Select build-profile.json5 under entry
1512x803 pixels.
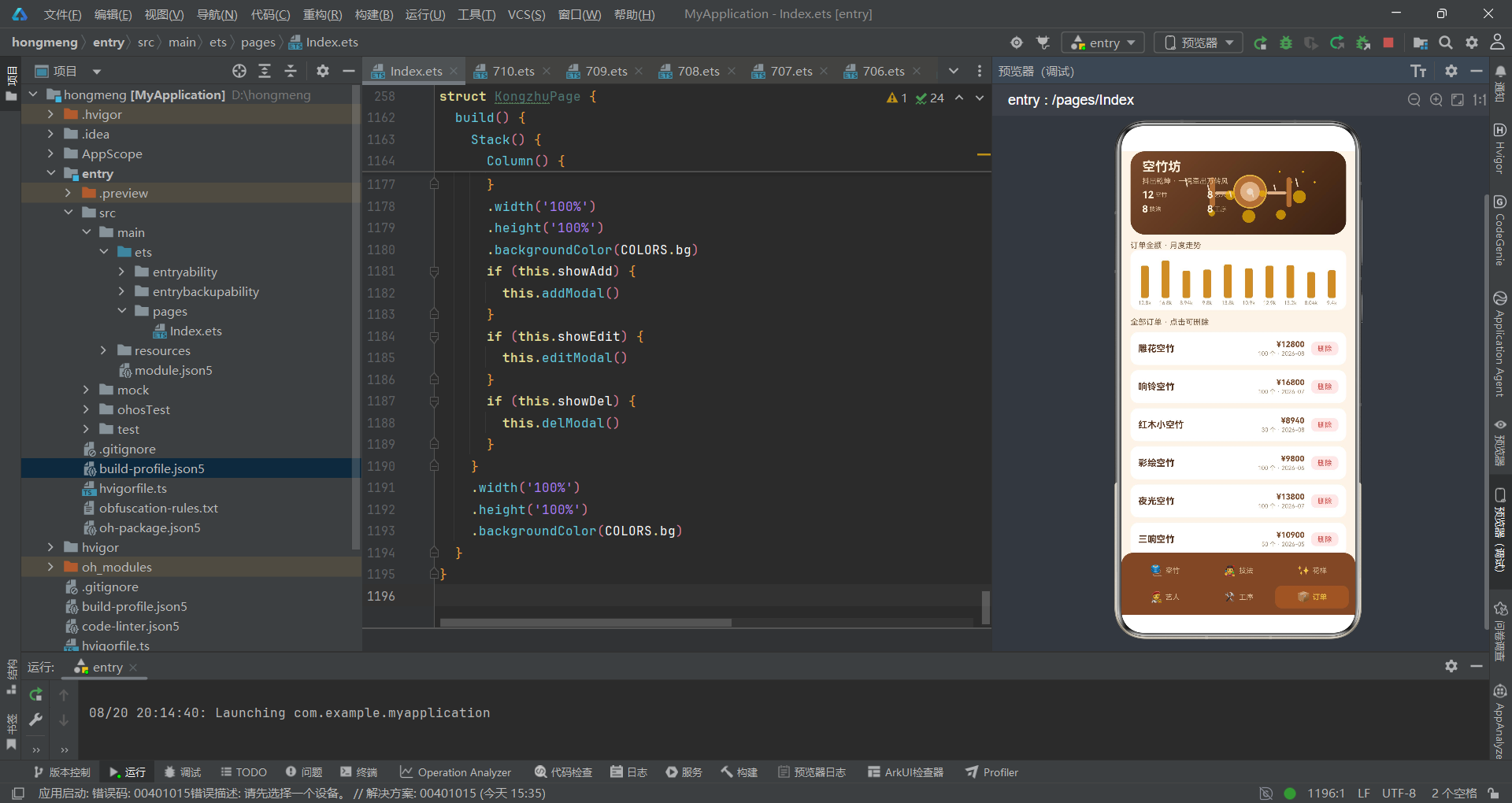pyautogui.click(x=151, y=468)
